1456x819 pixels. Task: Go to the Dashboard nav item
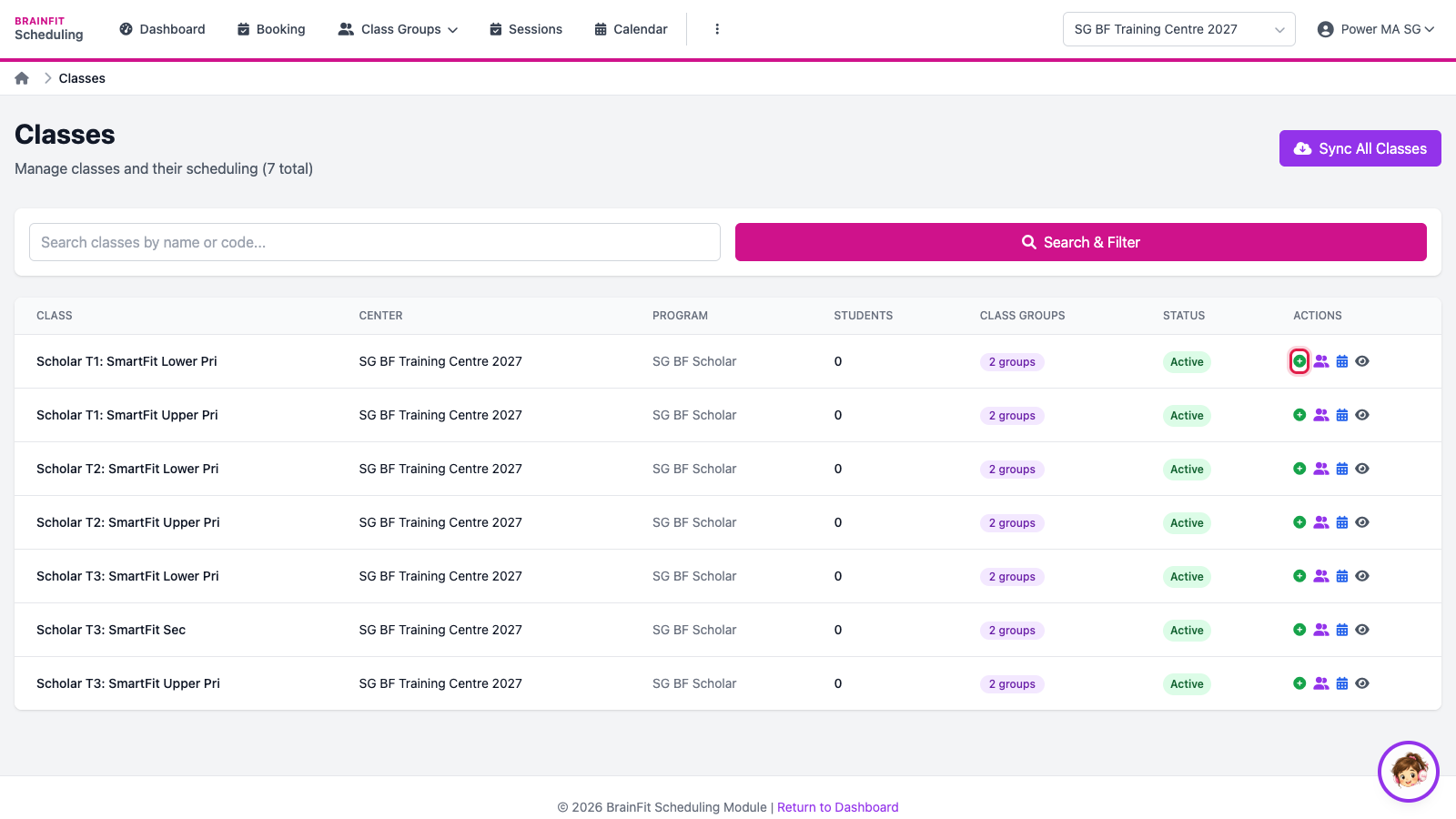coord(162,29)
